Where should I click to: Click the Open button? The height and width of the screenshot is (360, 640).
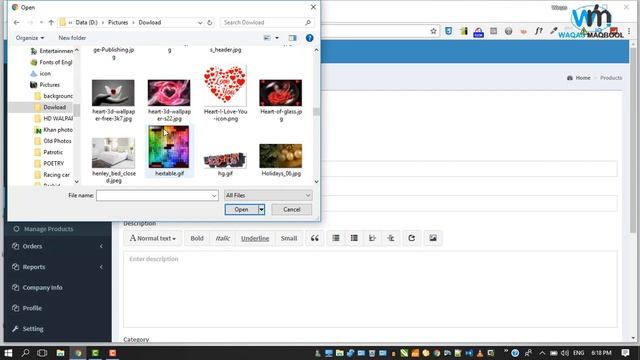[x=241, y=209]
